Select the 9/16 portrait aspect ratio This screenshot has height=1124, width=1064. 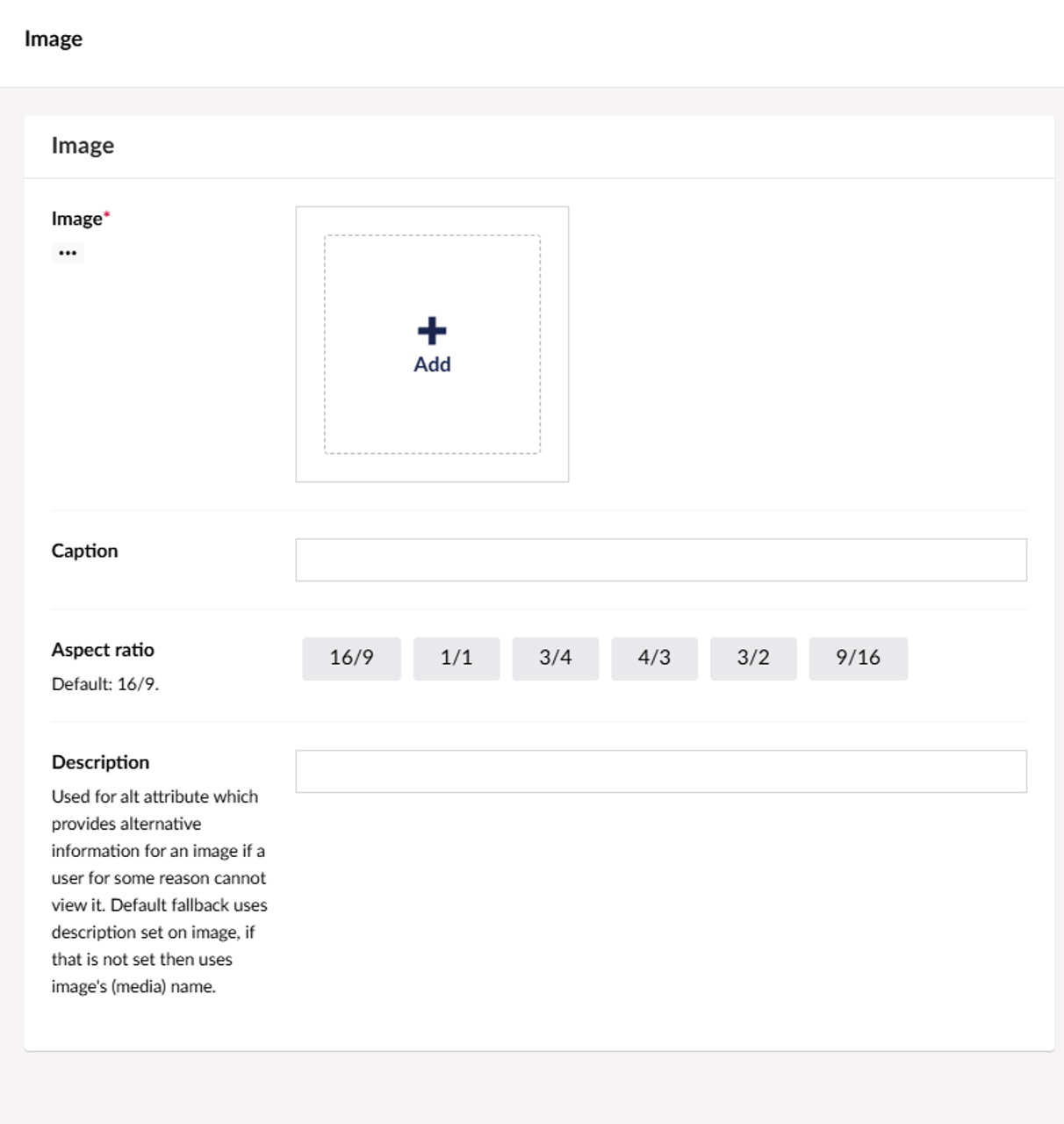(858, 658)
